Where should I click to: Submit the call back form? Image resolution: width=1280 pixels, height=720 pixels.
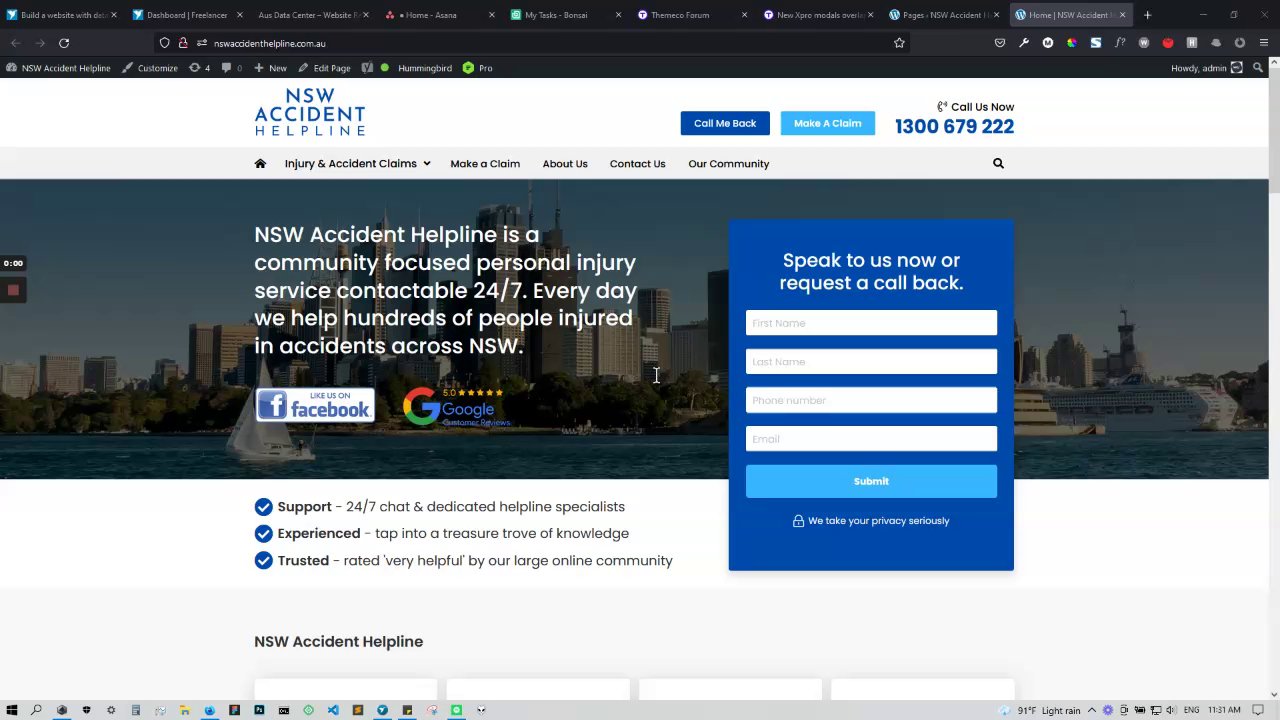point(871,481)
